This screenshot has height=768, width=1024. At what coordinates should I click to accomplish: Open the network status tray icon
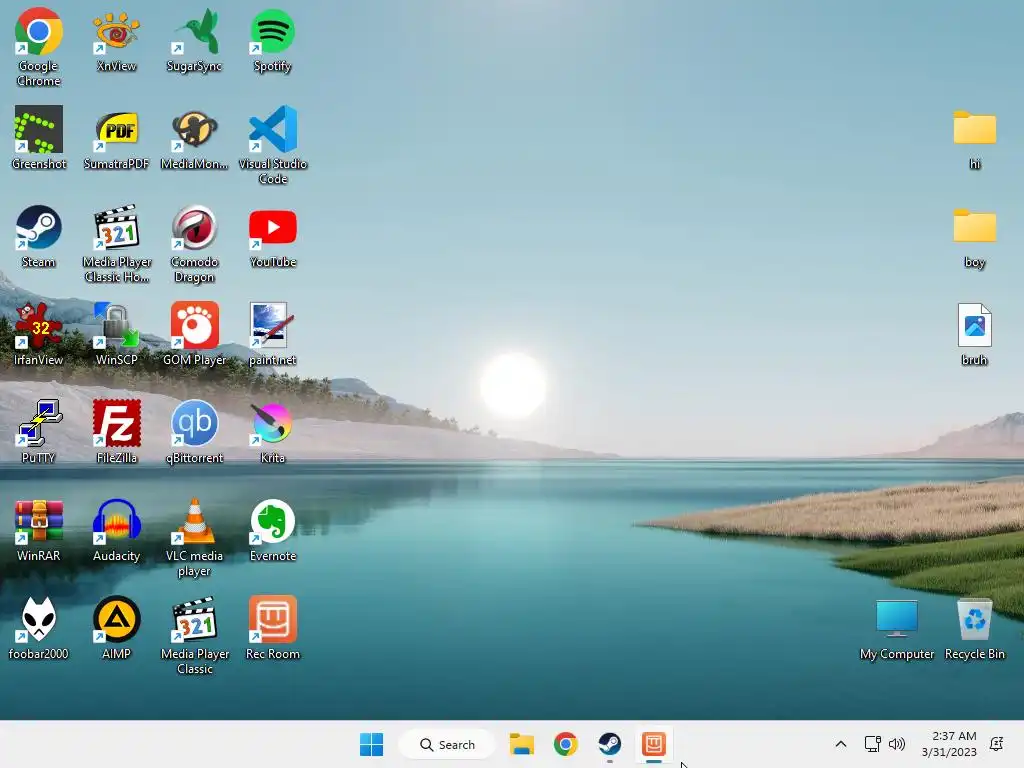click(872, 744)
